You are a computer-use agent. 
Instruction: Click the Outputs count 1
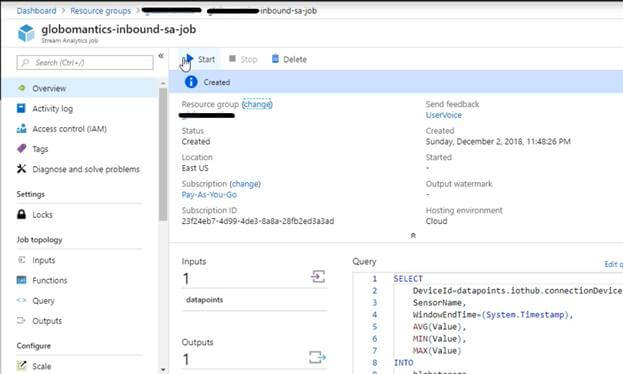[186, 359]
